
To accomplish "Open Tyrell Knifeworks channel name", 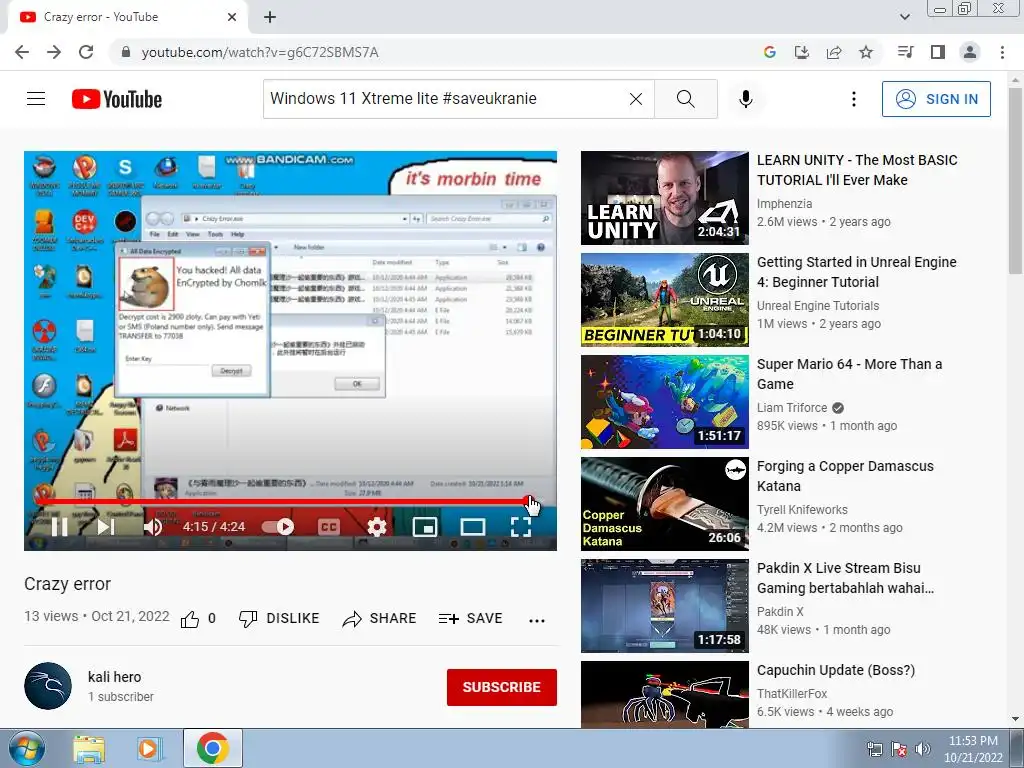I will [802, 509].
